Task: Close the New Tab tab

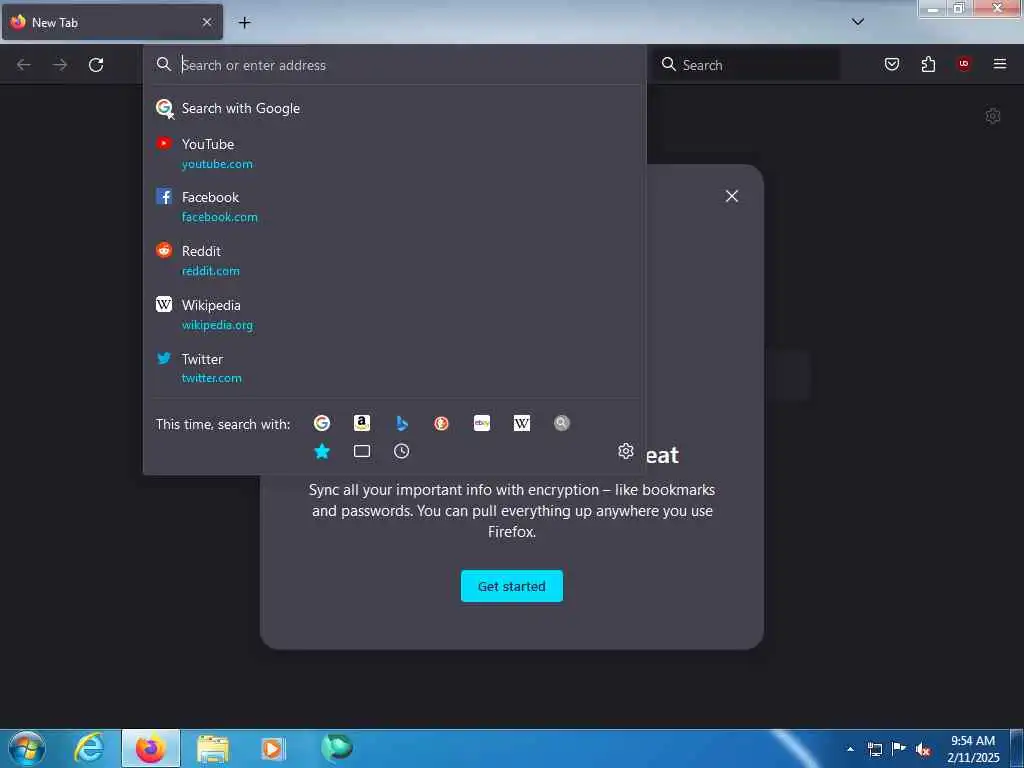Action: point(207,22)
